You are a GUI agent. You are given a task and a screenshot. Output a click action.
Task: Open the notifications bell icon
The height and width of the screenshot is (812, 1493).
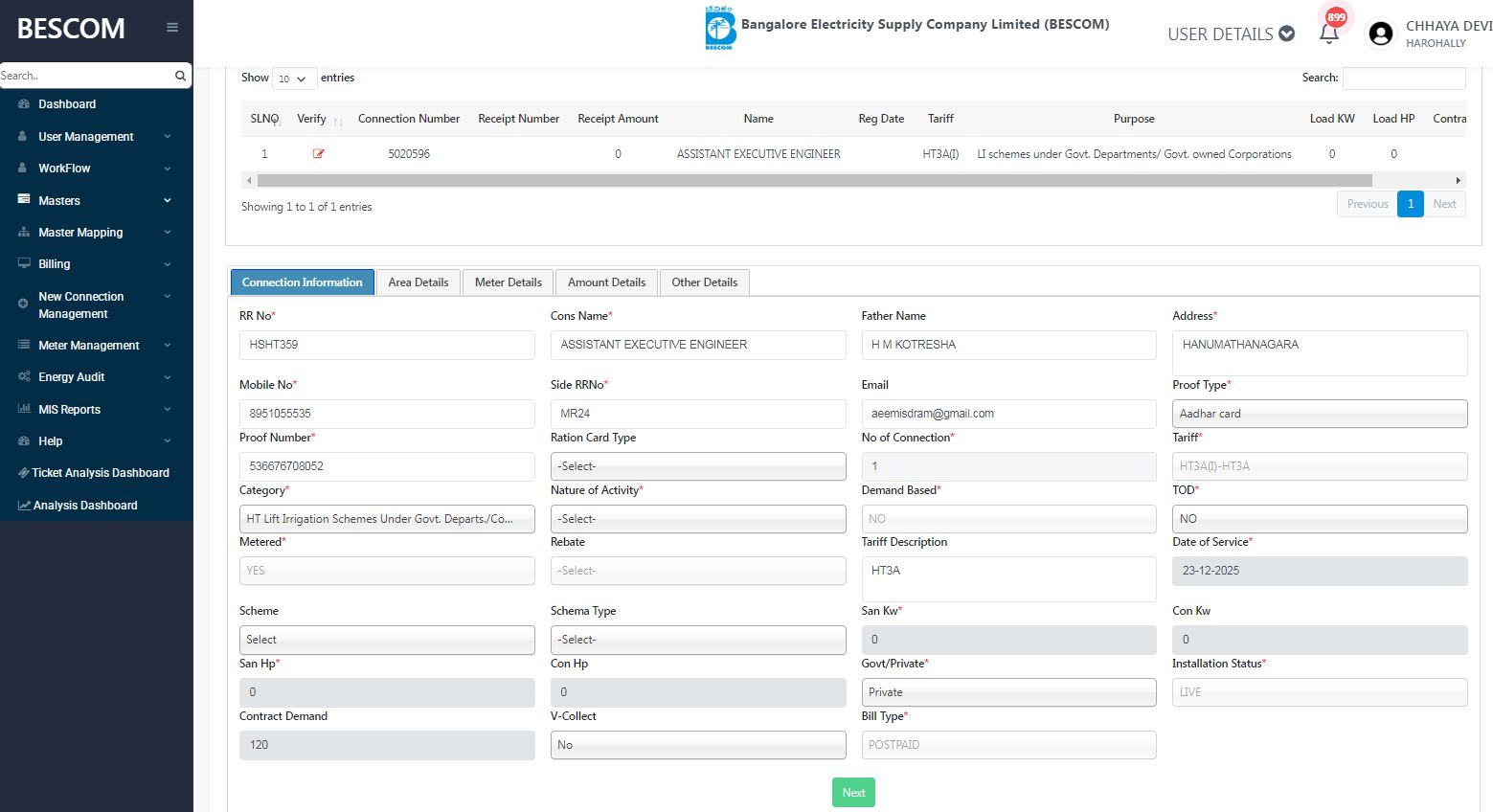point(1328,34)
